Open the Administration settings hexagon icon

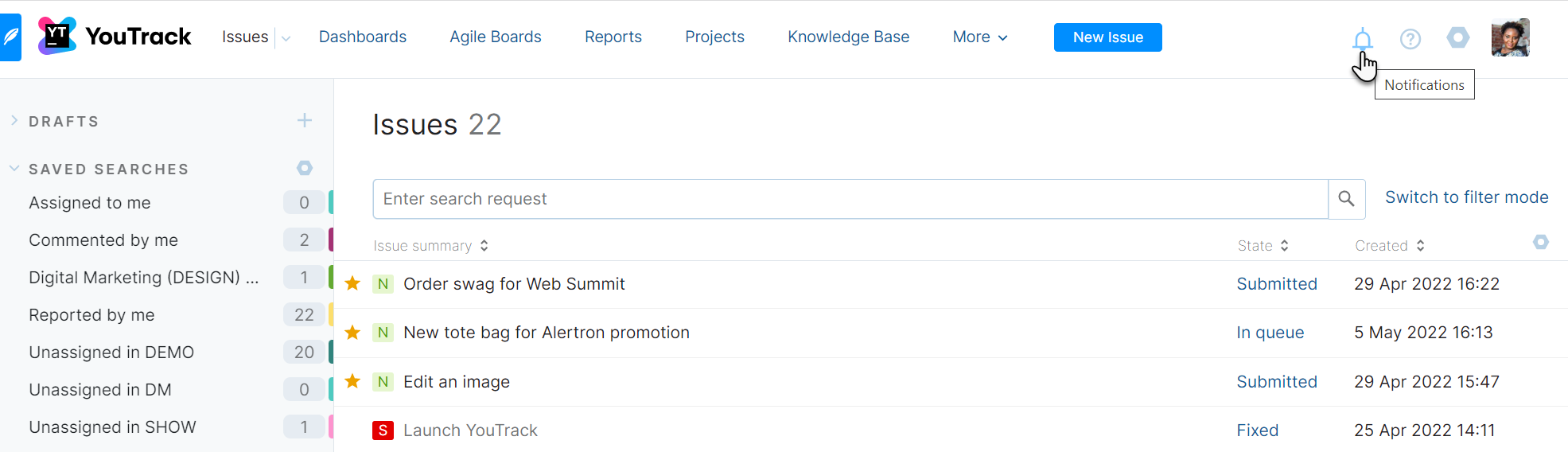pos(1458,37)
